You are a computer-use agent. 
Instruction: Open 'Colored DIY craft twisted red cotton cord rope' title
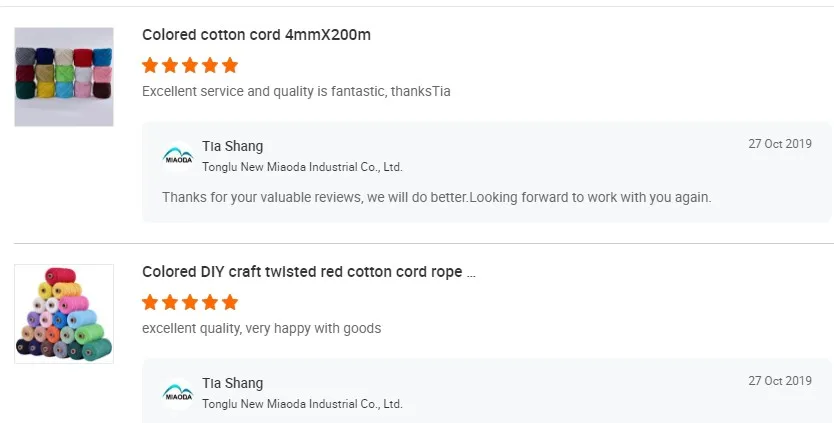pyautogui.click(x=308, y=272)
